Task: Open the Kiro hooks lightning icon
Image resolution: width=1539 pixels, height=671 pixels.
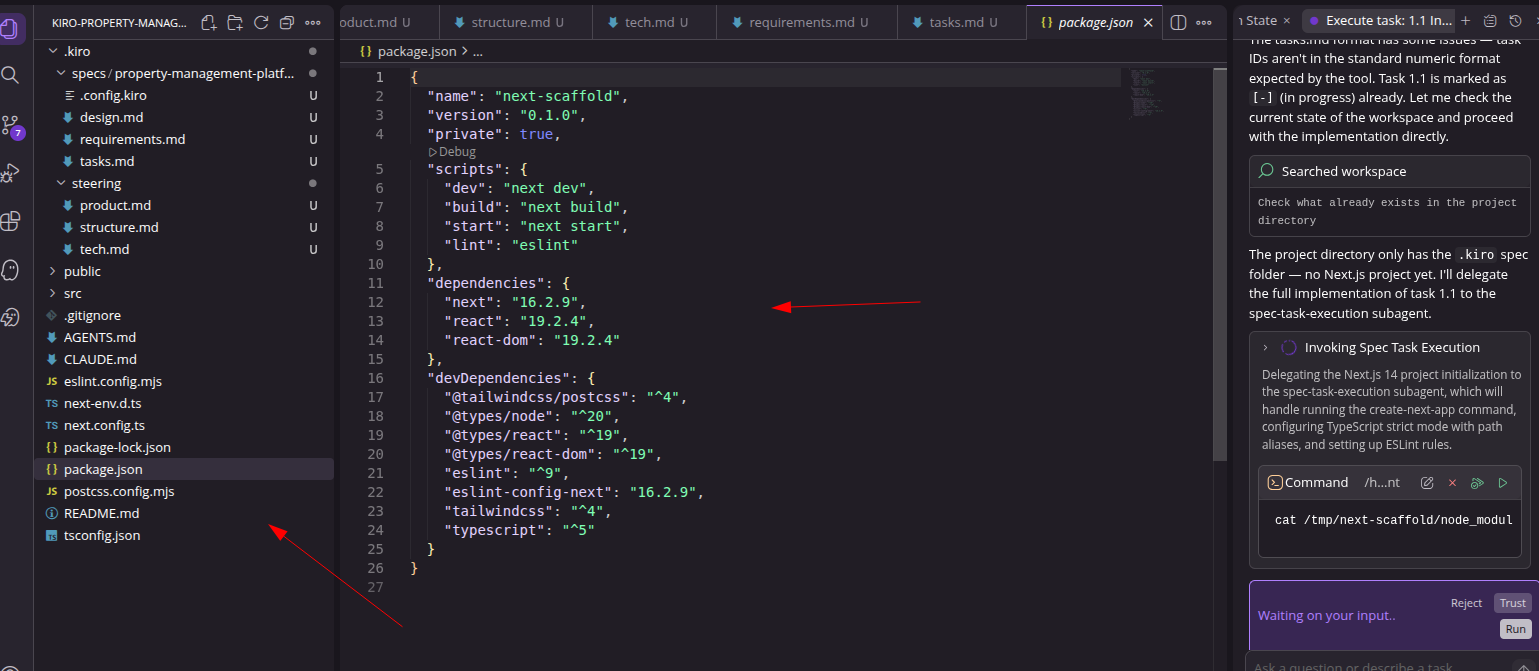Action: [x=11, y=317]
